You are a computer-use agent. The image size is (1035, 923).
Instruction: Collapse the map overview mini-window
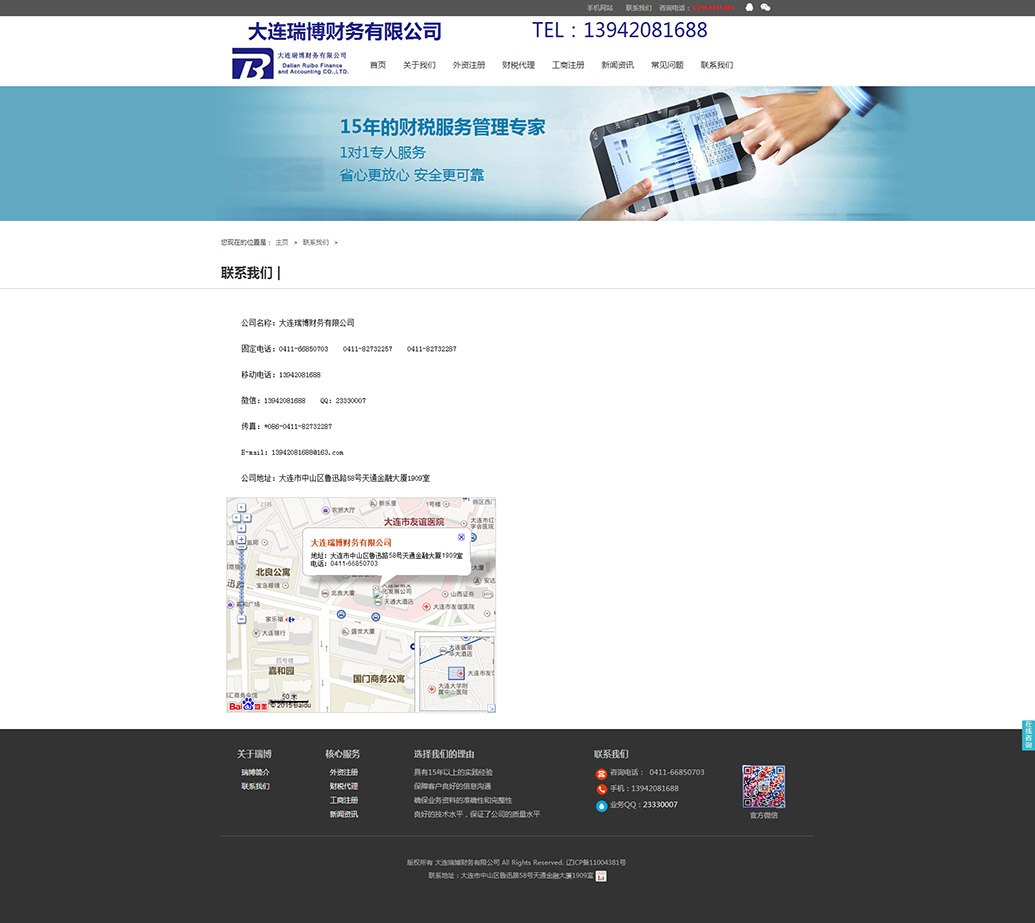[x=491, y=708]
